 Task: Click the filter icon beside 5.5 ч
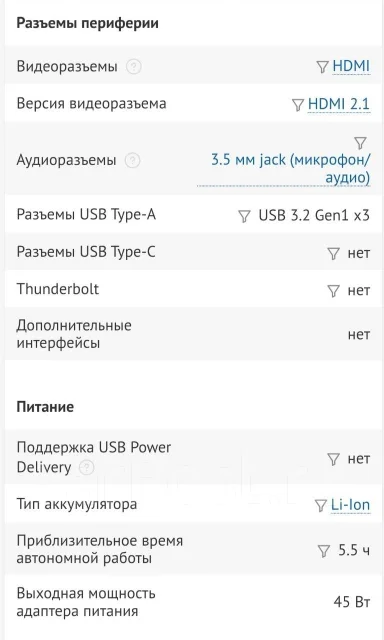pos(323,551)
